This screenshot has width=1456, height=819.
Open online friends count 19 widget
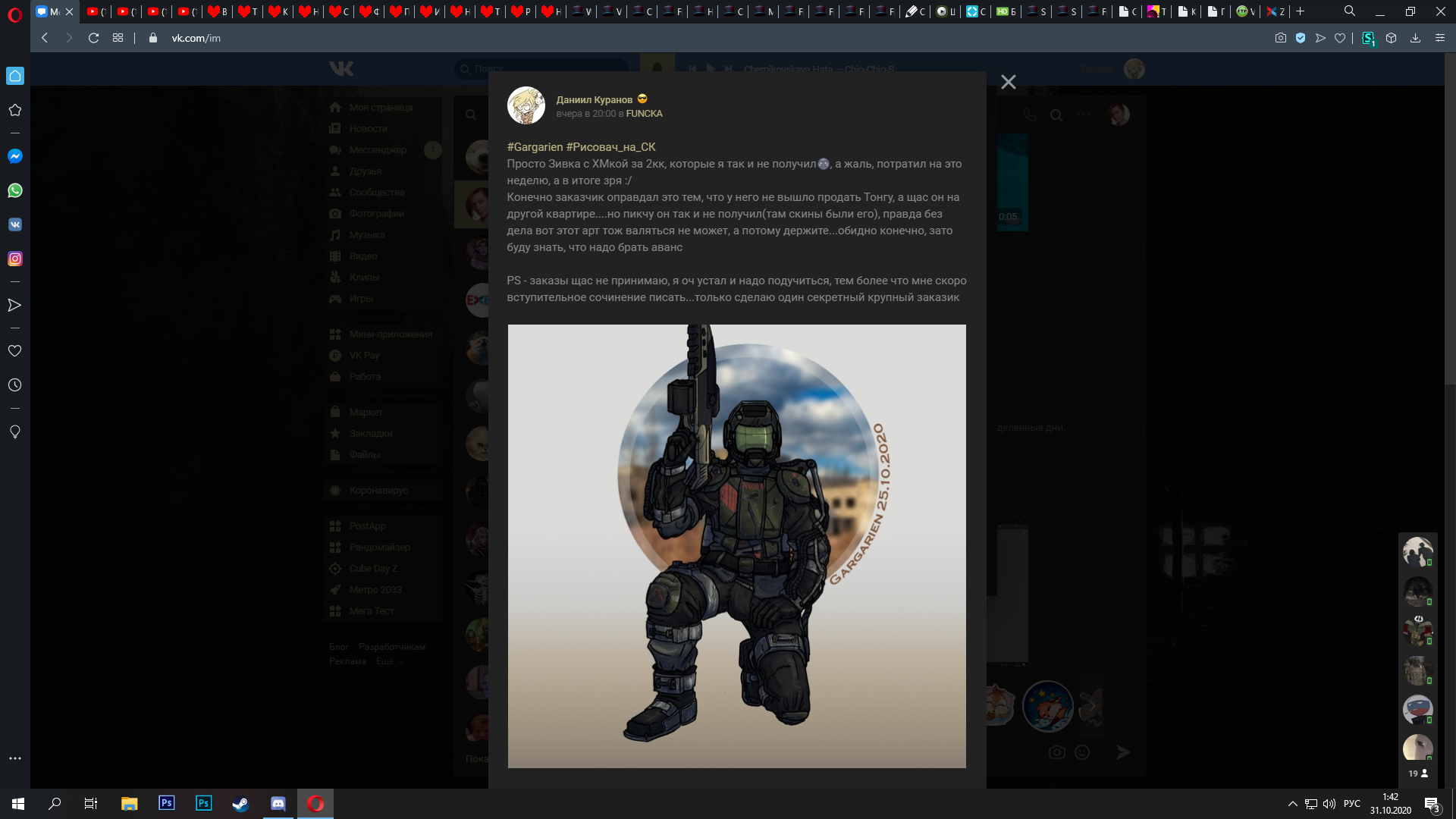coord(1418,773)
